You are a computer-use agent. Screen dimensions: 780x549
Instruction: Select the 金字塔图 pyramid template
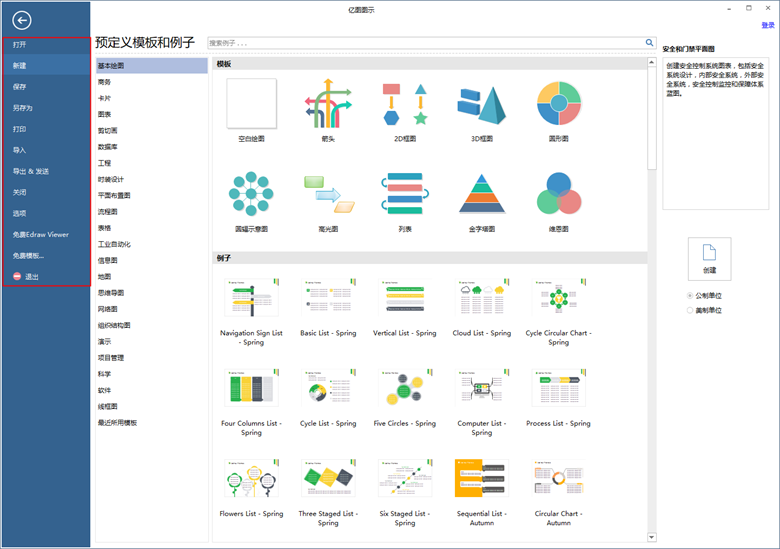pos(482,193)
